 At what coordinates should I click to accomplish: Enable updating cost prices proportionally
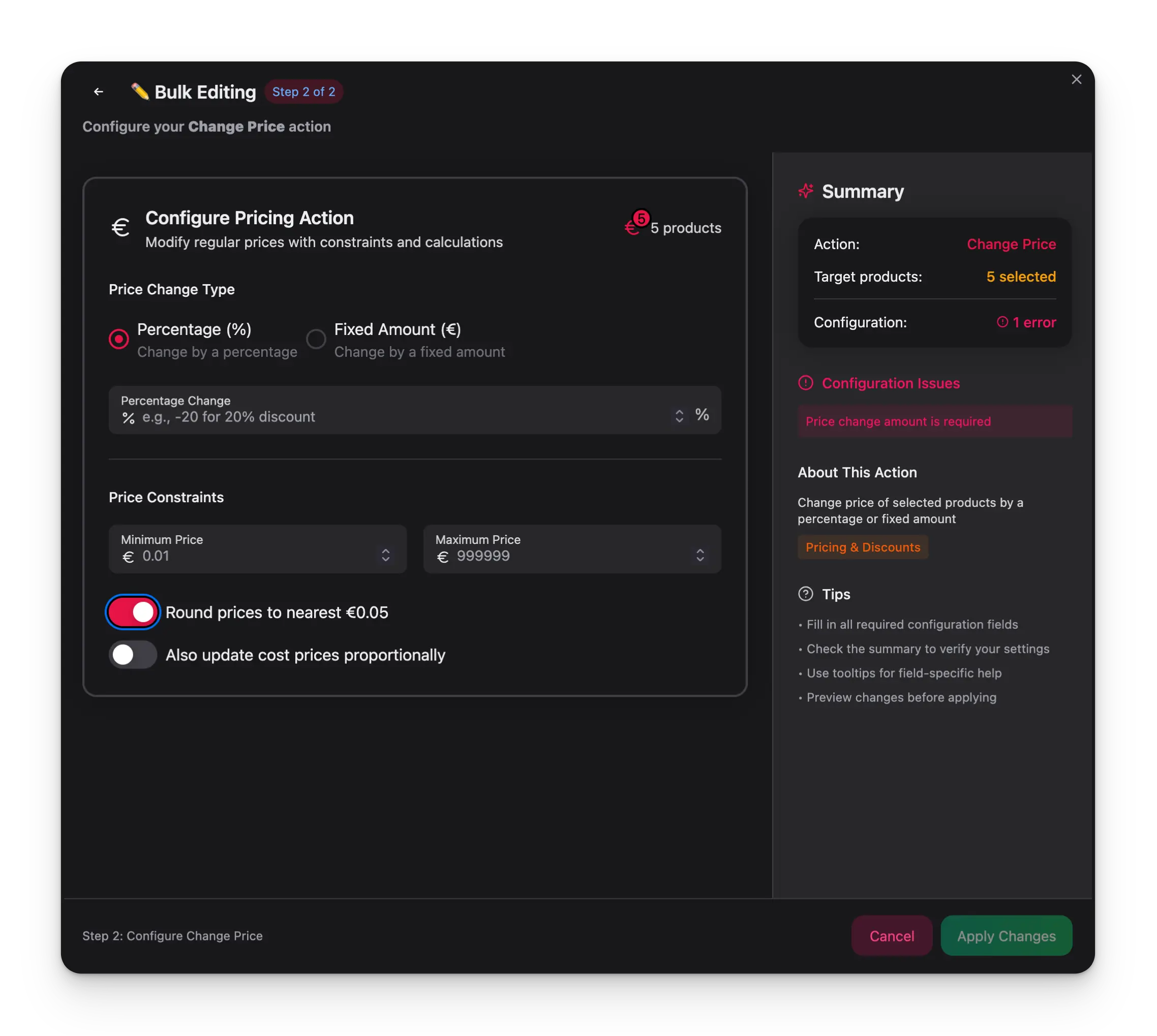pyautogui.click(x=132, y=655)
